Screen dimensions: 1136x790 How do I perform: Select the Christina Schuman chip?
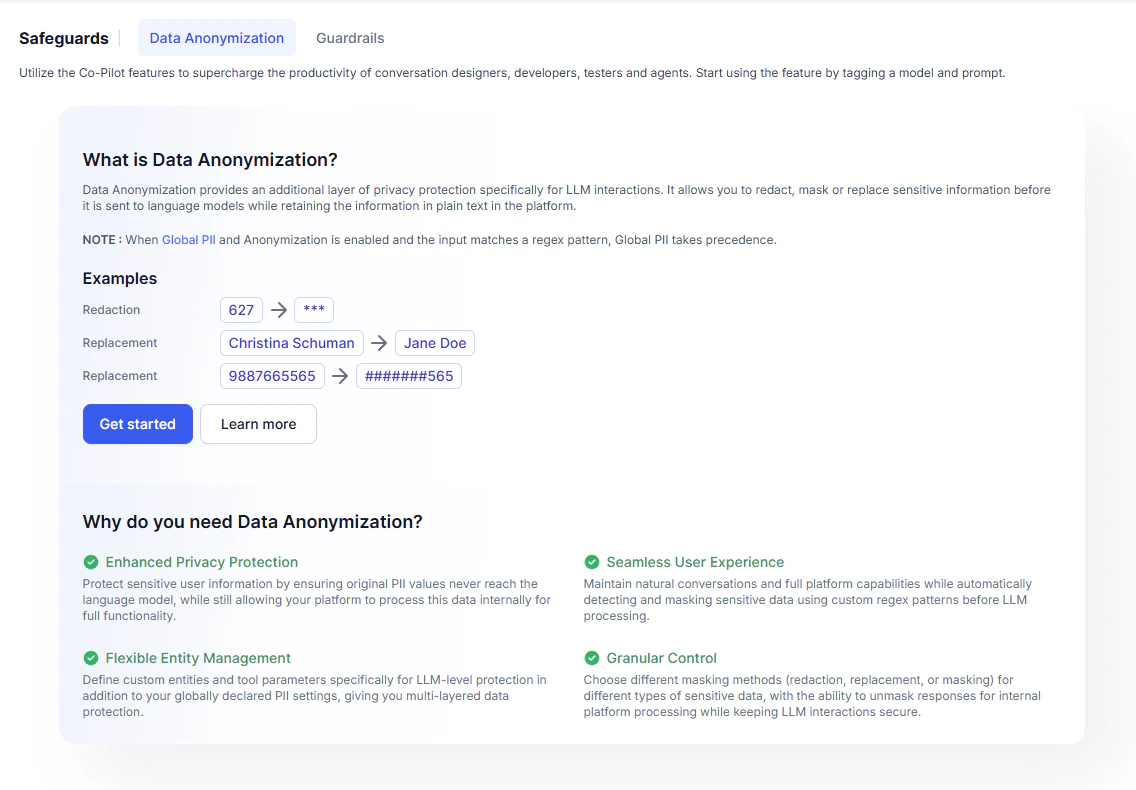click(x=291, y=343)
